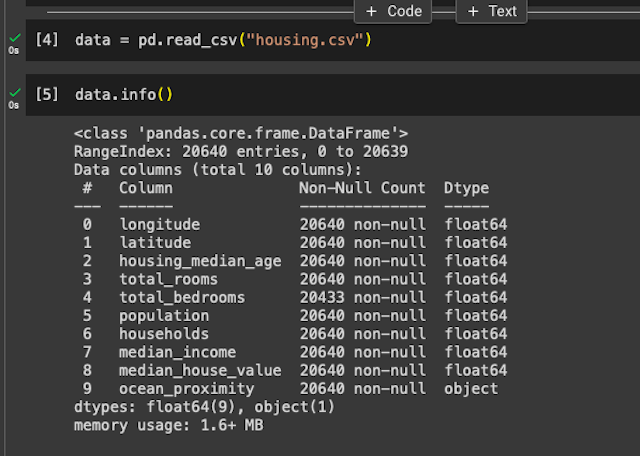Click the 'housing_median_age' column name
Screen dimensions: 640x456
pyautogui.click(x=200, y=261)
